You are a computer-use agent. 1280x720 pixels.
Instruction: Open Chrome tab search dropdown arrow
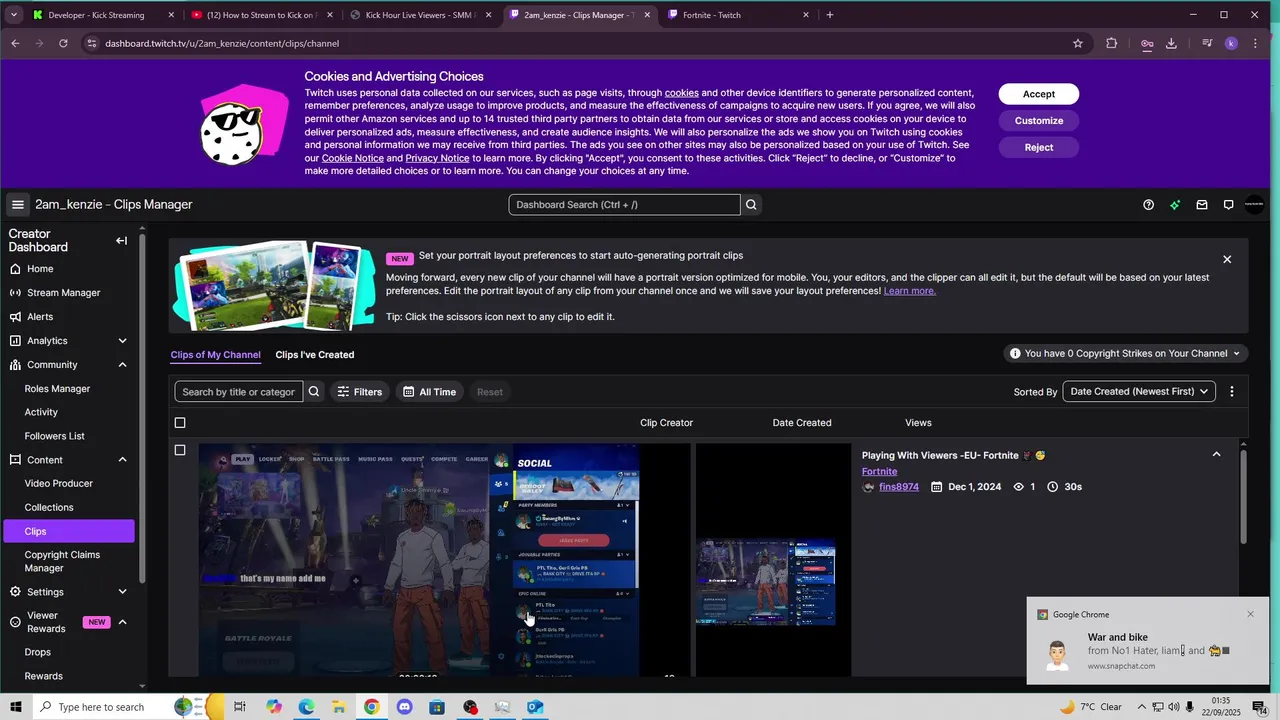coord(13,15)
